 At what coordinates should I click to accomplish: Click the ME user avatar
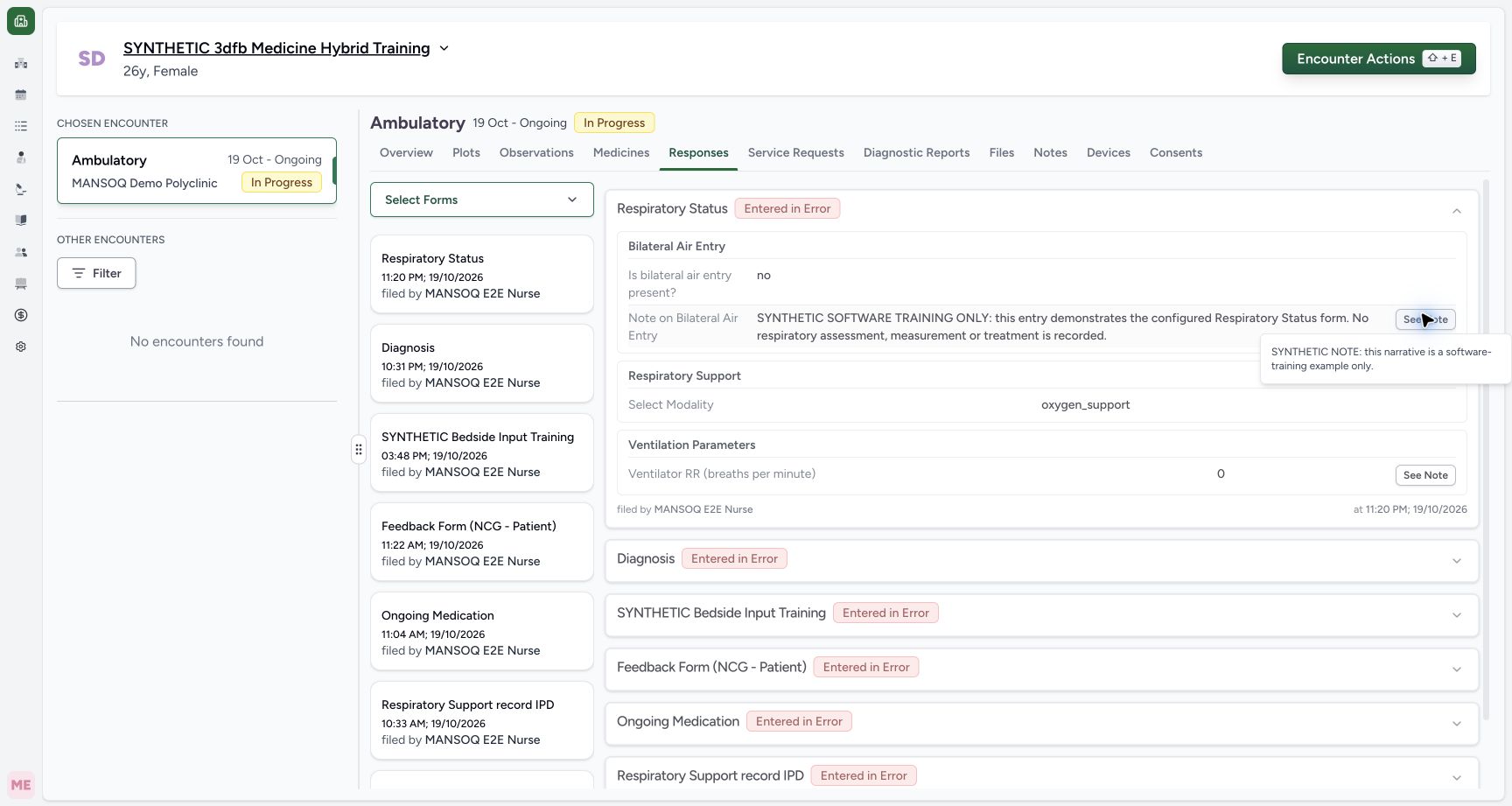(x=21, y=785)
